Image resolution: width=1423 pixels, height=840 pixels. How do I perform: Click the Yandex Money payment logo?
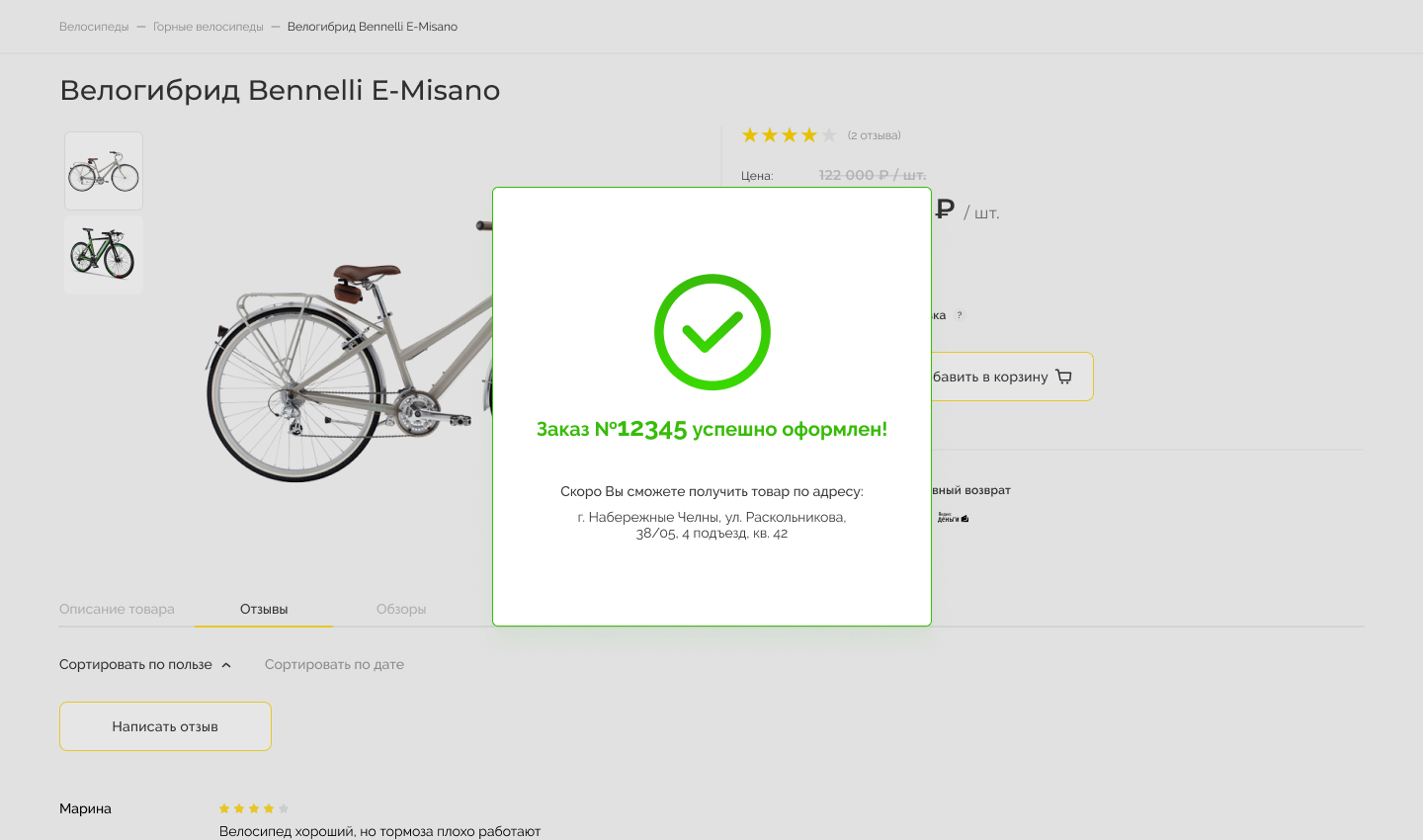click(953, 517)
